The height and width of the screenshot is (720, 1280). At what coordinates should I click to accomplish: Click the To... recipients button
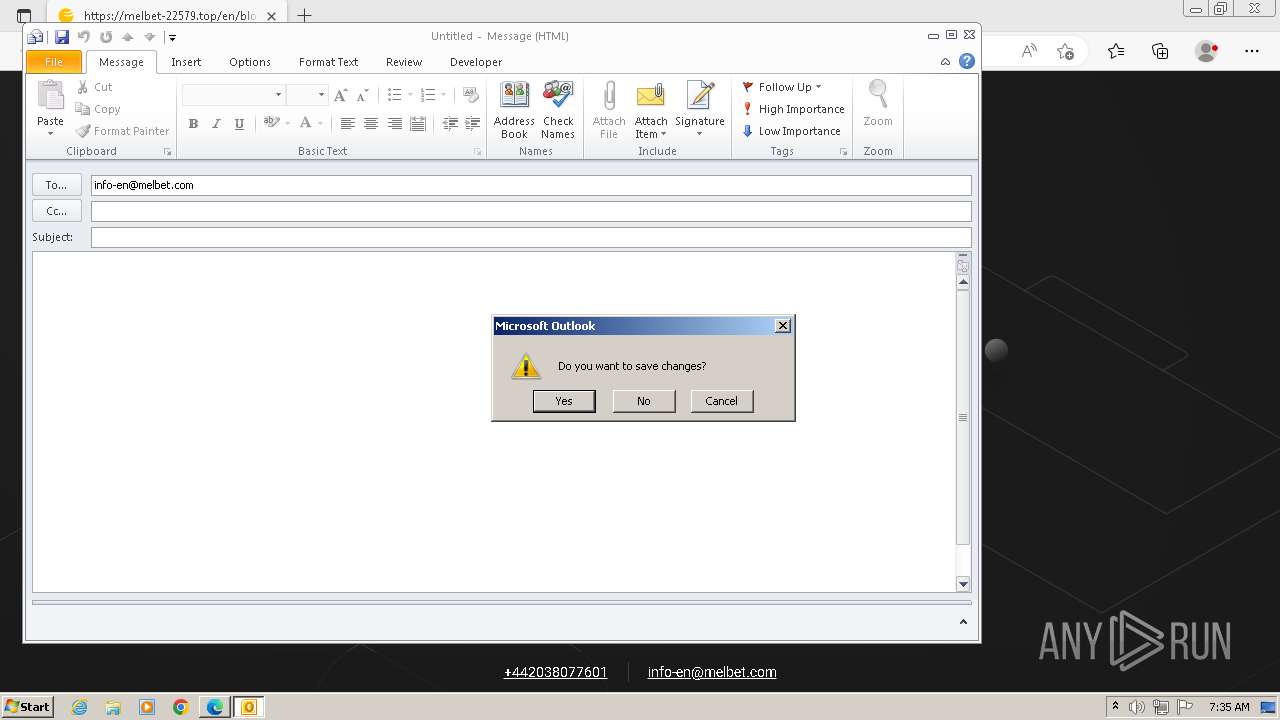[57, 185]
